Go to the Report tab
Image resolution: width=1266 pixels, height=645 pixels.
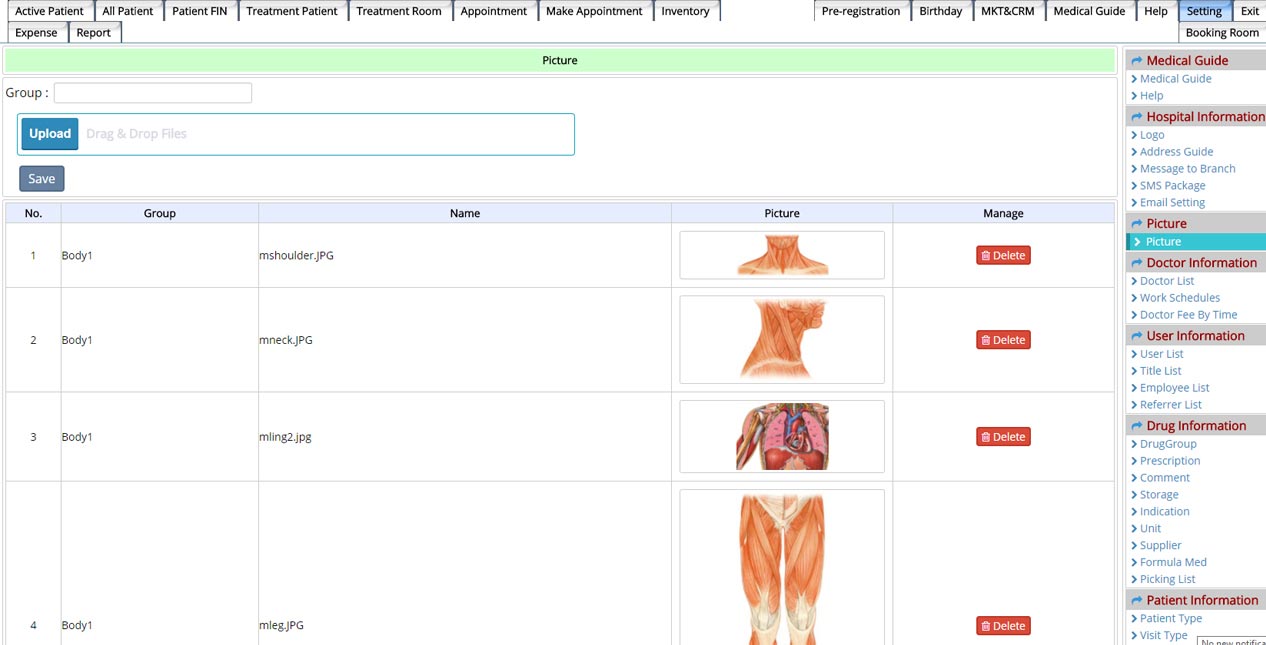coord(94,32)
